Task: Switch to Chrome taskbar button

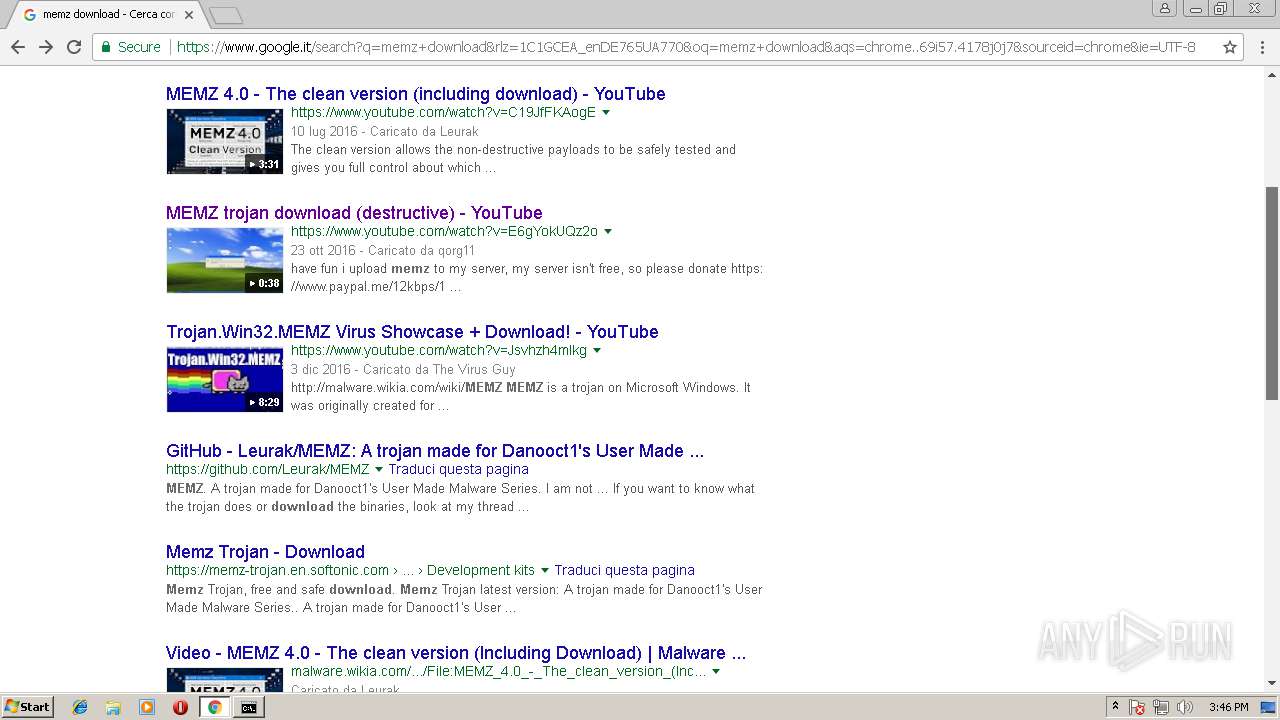Action: [214, 707]
